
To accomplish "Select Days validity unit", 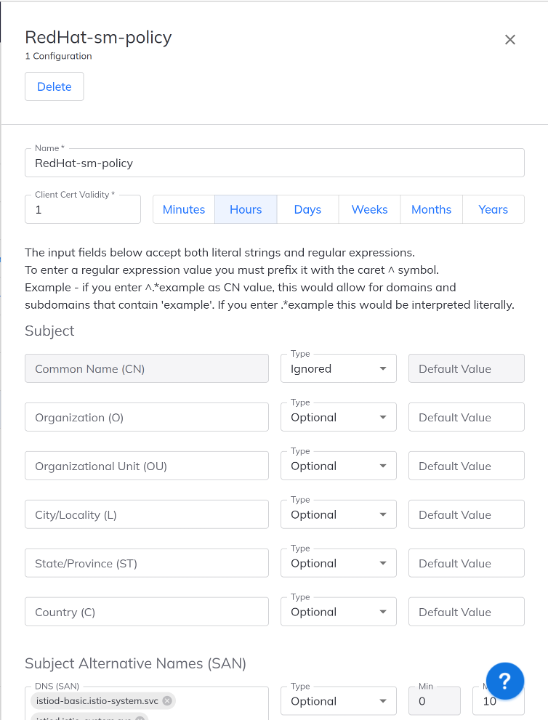I will tap(308, 209).
